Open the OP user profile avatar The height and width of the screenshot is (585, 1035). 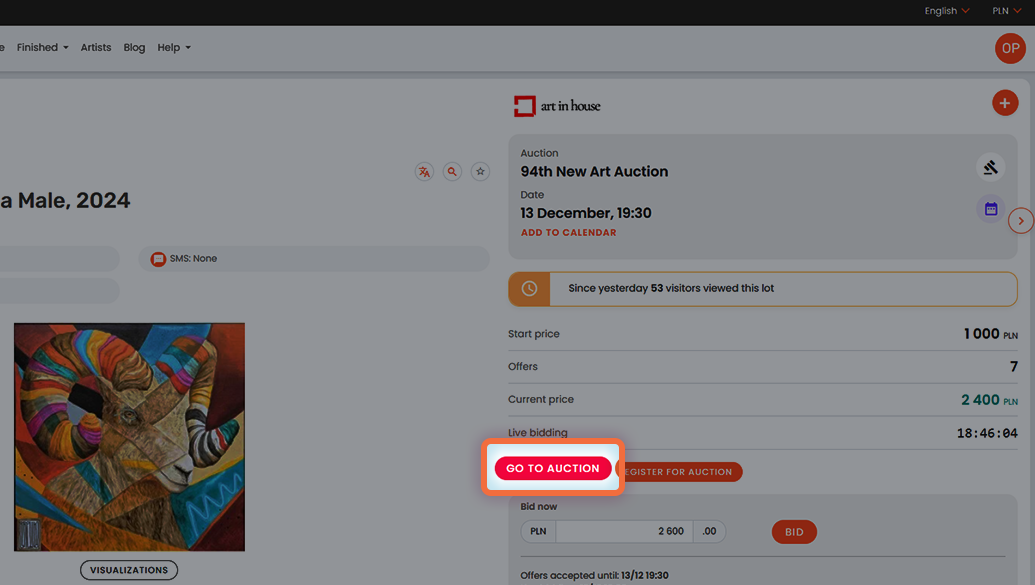point(1010,48)
